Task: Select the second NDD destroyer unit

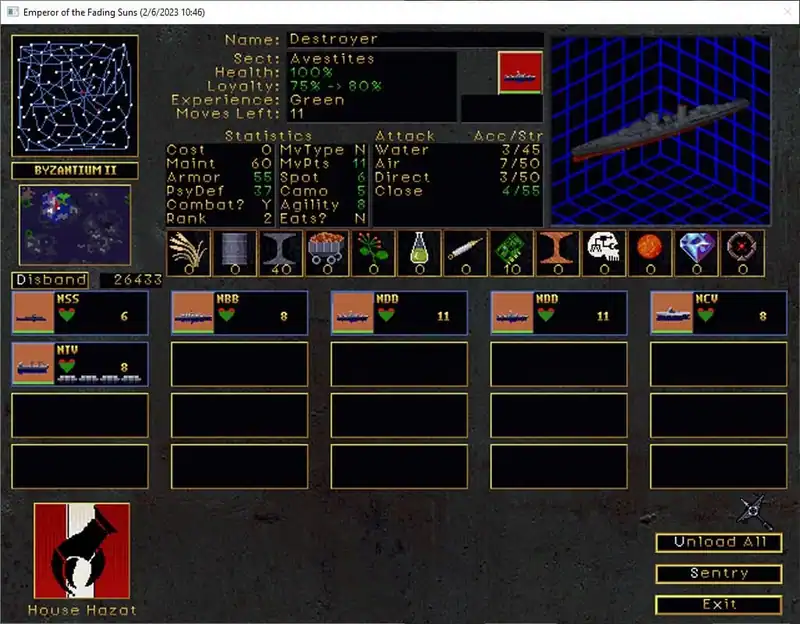Action: (559, 313)
